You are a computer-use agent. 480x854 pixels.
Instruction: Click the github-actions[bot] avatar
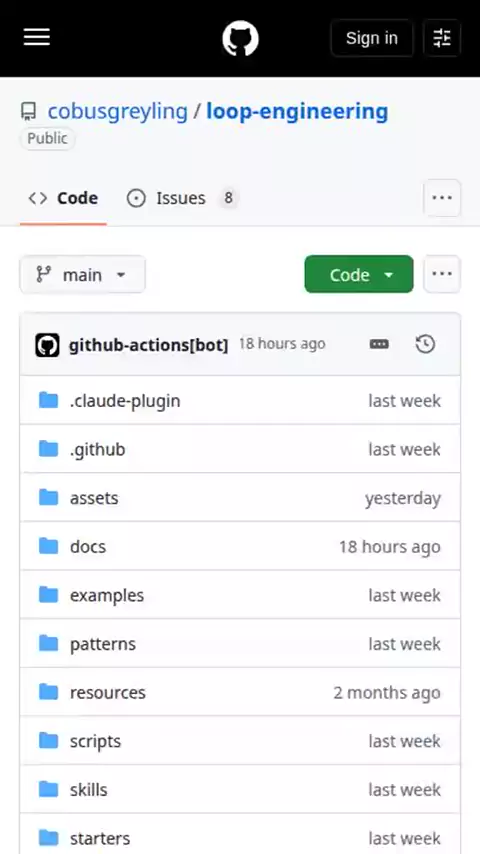pyautogui.click(x=47, y=345)
